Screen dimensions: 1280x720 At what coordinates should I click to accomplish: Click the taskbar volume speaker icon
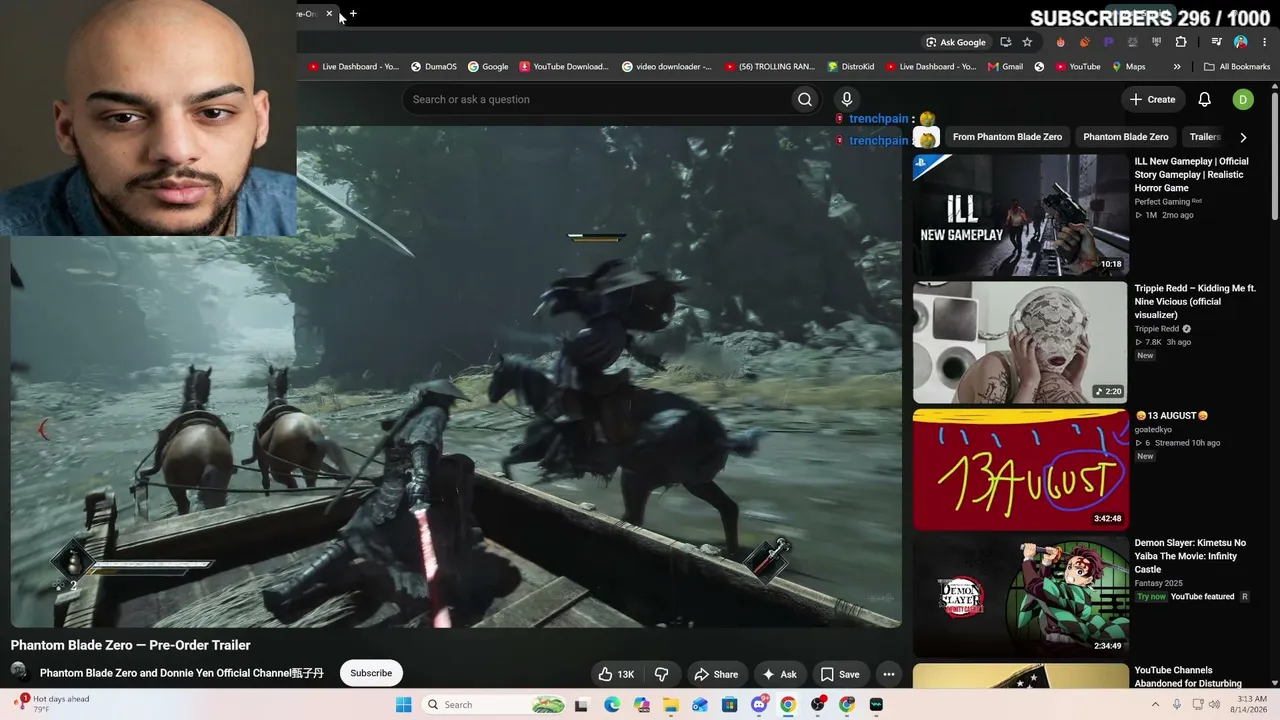[x=1214, y=705]
